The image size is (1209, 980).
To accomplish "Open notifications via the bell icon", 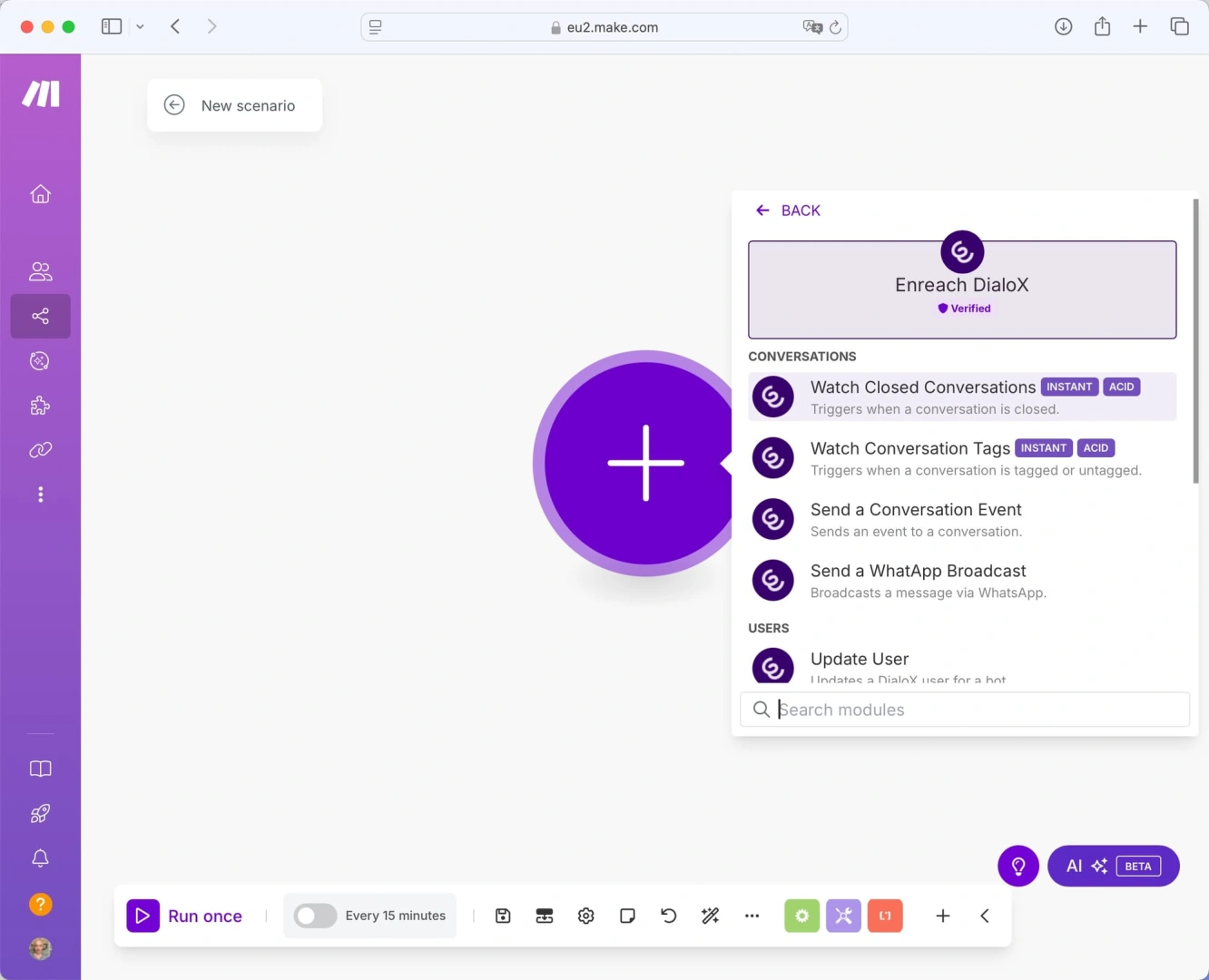I will coord(40,857).
